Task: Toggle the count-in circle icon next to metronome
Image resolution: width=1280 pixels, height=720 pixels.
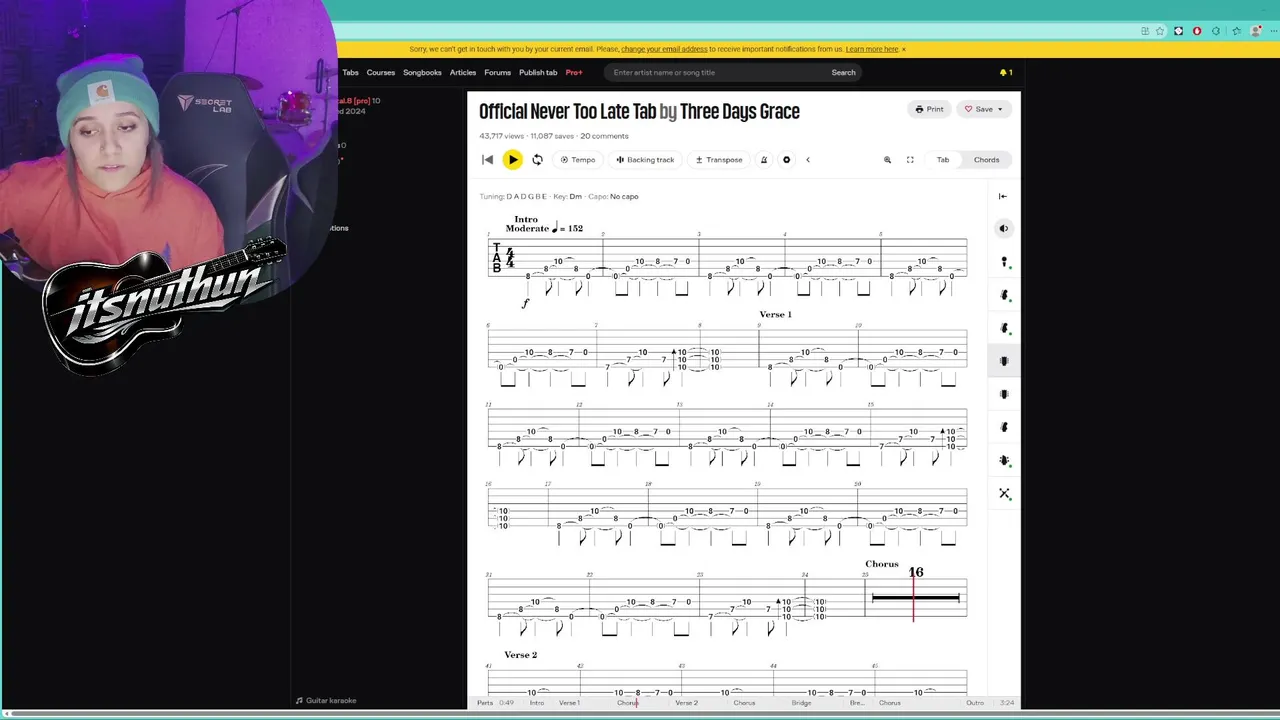Action: (786, 160)
